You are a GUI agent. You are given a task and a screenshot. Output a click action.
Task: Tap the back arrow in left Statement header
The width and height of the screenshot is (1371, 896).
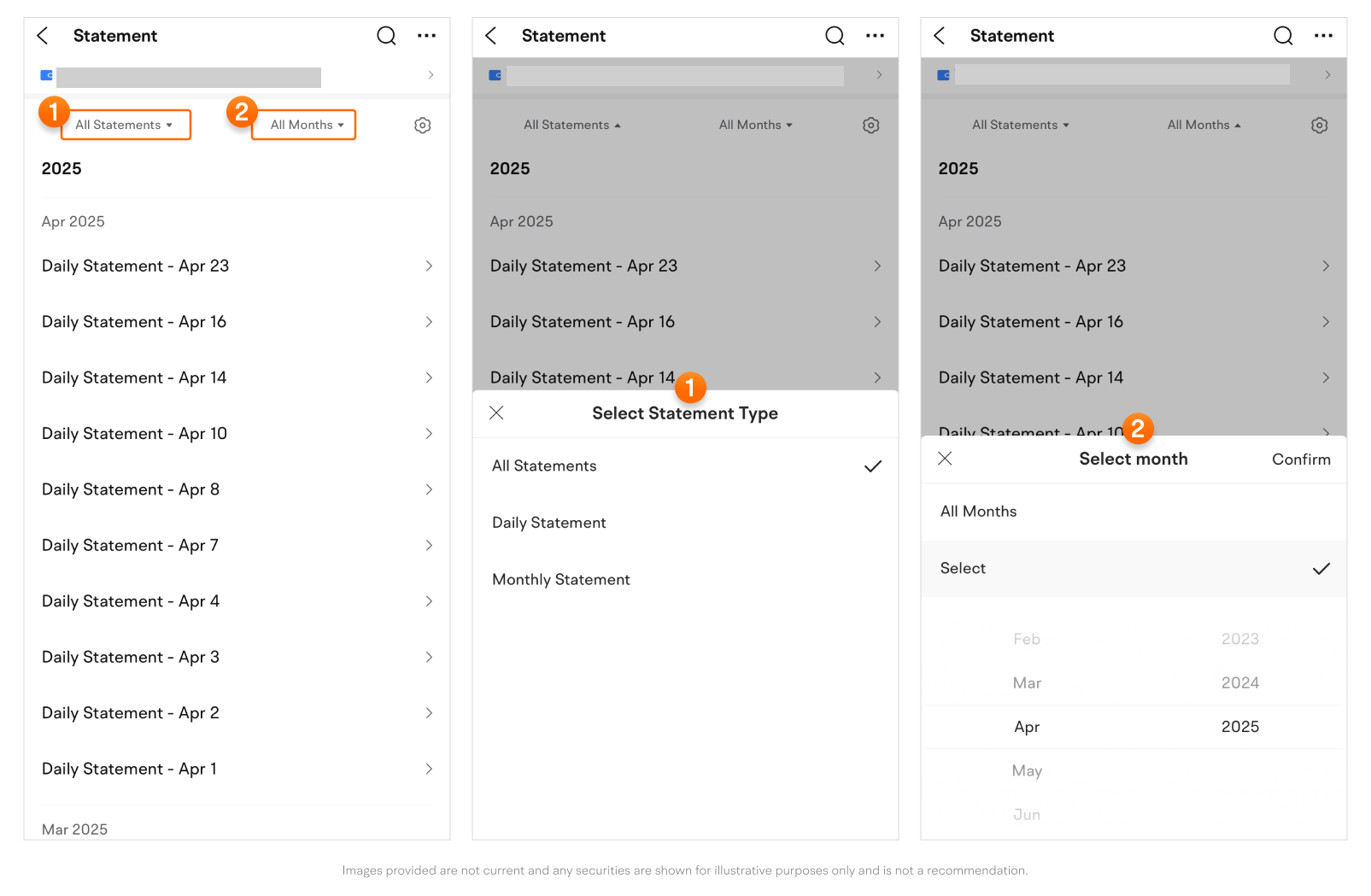click(x=43, y=36)
